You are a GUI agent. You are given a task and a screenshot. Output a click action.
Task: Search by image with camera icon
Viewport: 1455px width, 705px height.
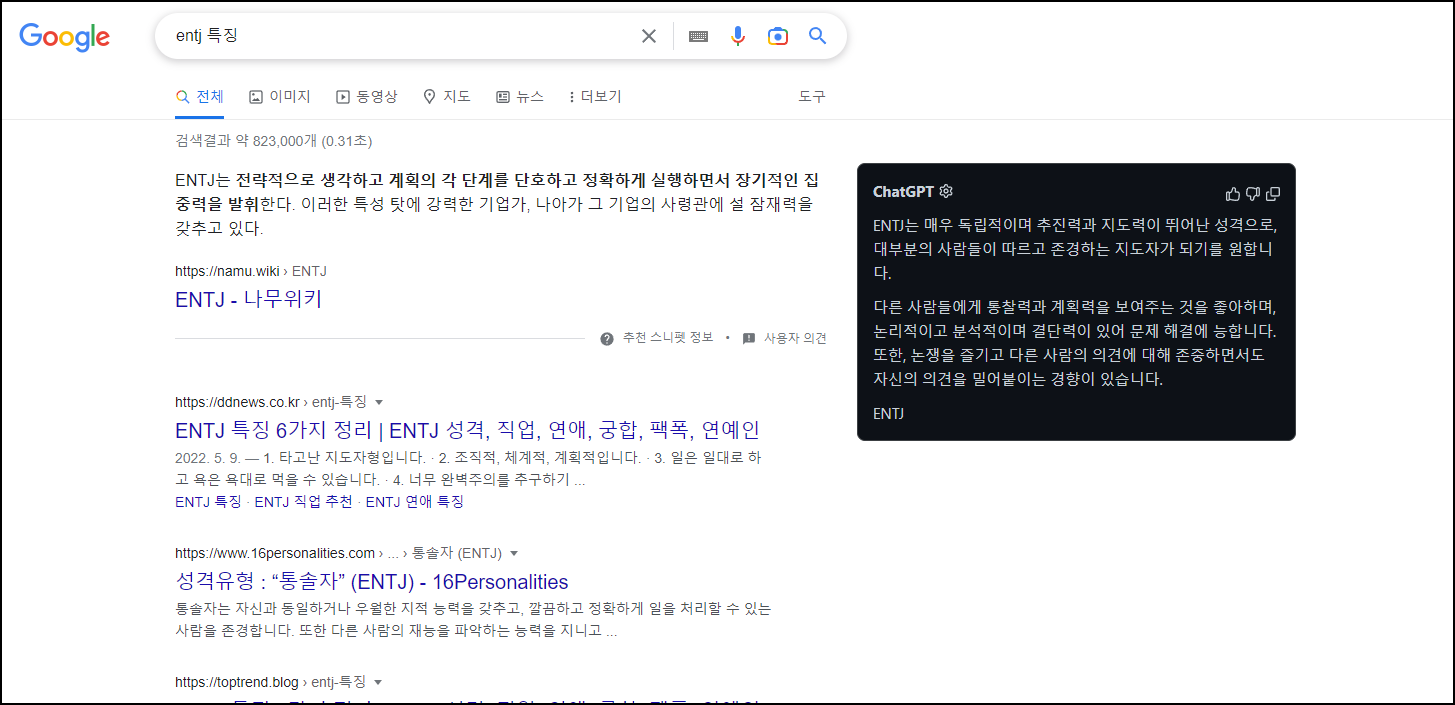[778, 36]
